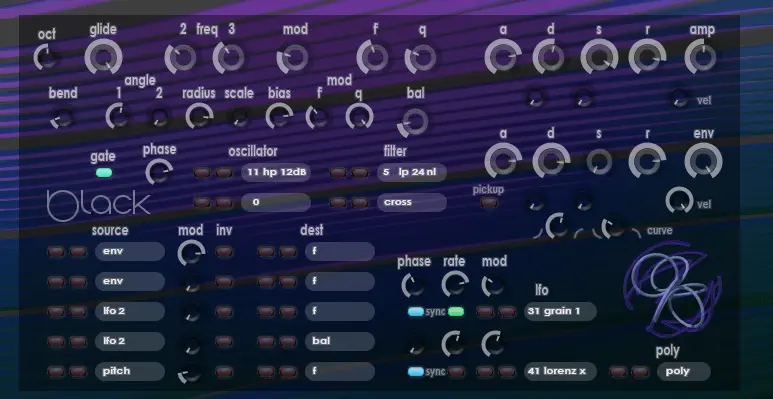This screenshot has width=773, height=399.
Task: Open the oscillator selector showing 0
Action: click(276, 202)
